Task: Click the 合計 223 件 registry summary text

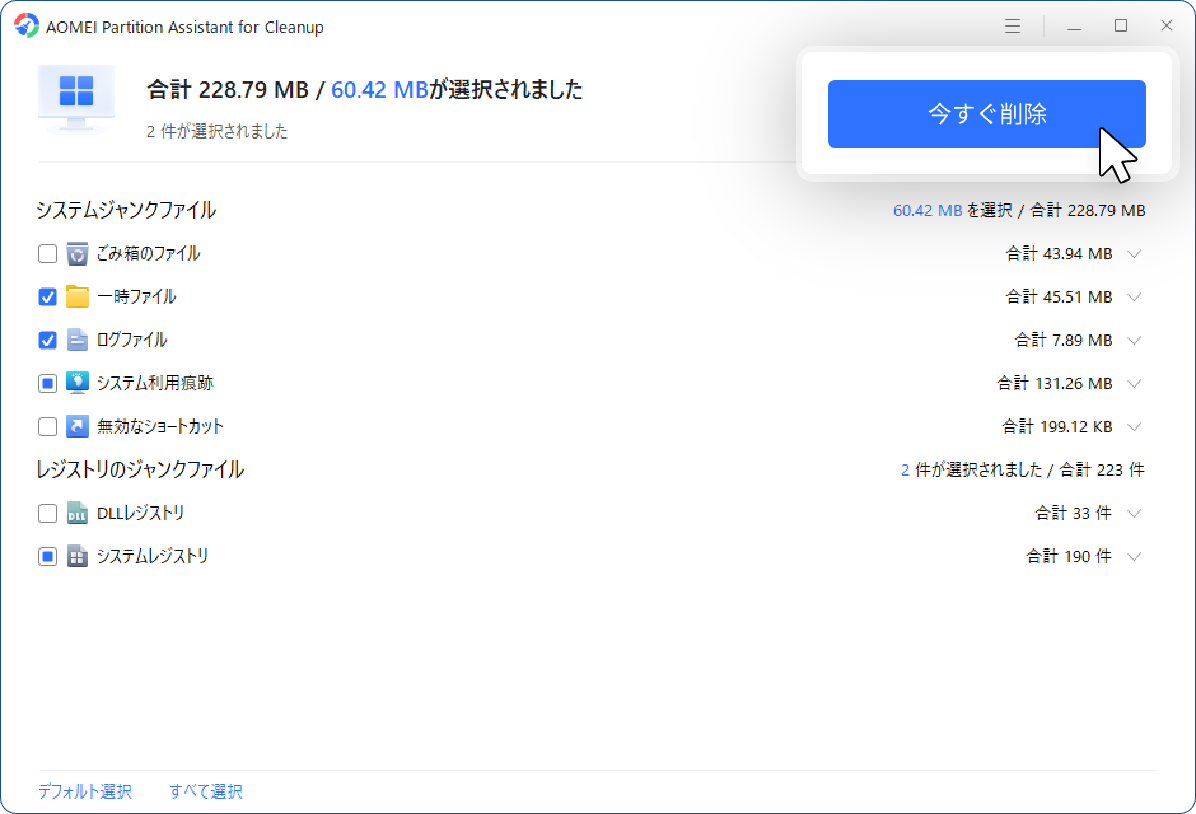Action: 1102,470
